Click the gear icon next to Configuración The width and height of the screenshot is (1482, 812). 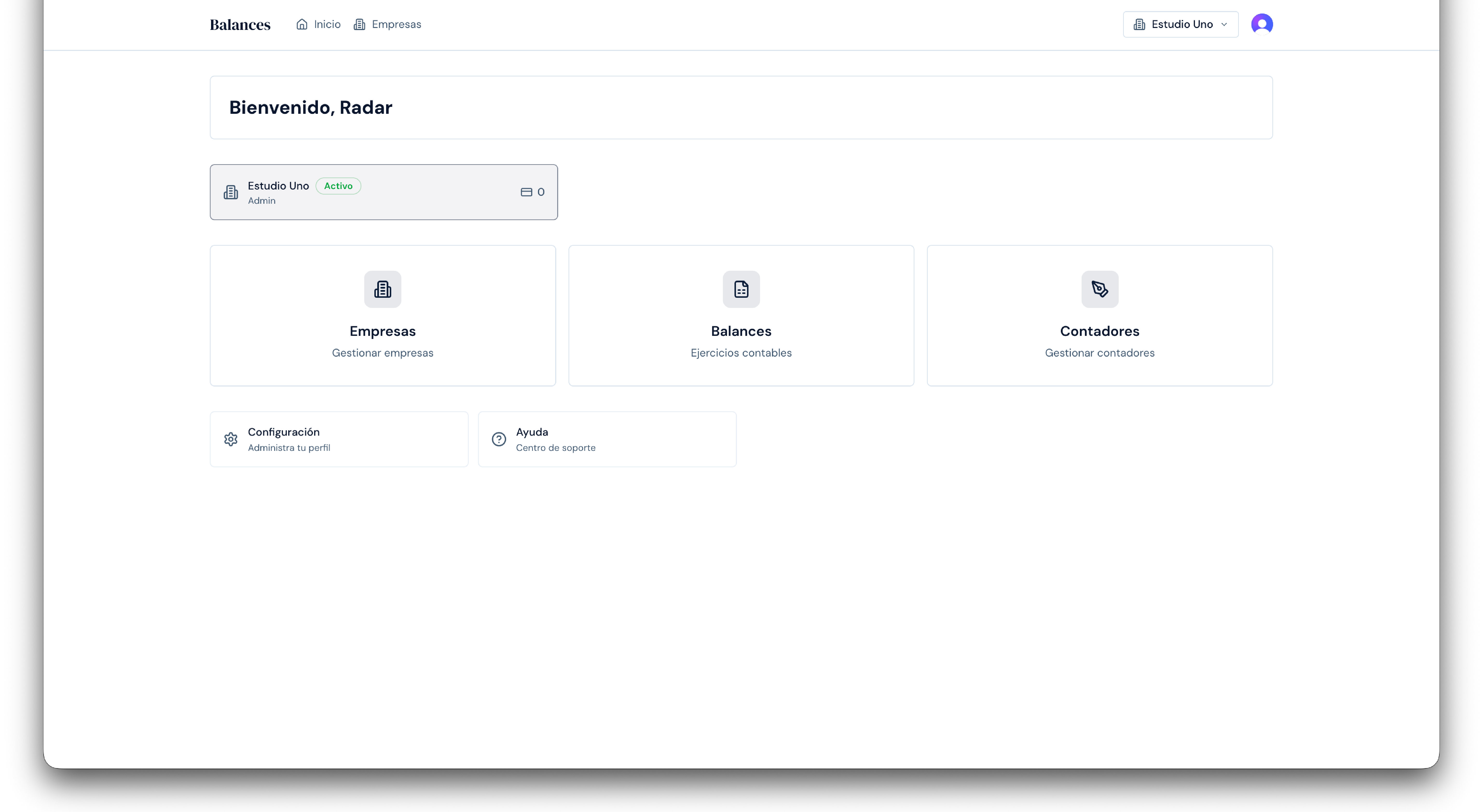pyautogui.click(x=231, y=439)
